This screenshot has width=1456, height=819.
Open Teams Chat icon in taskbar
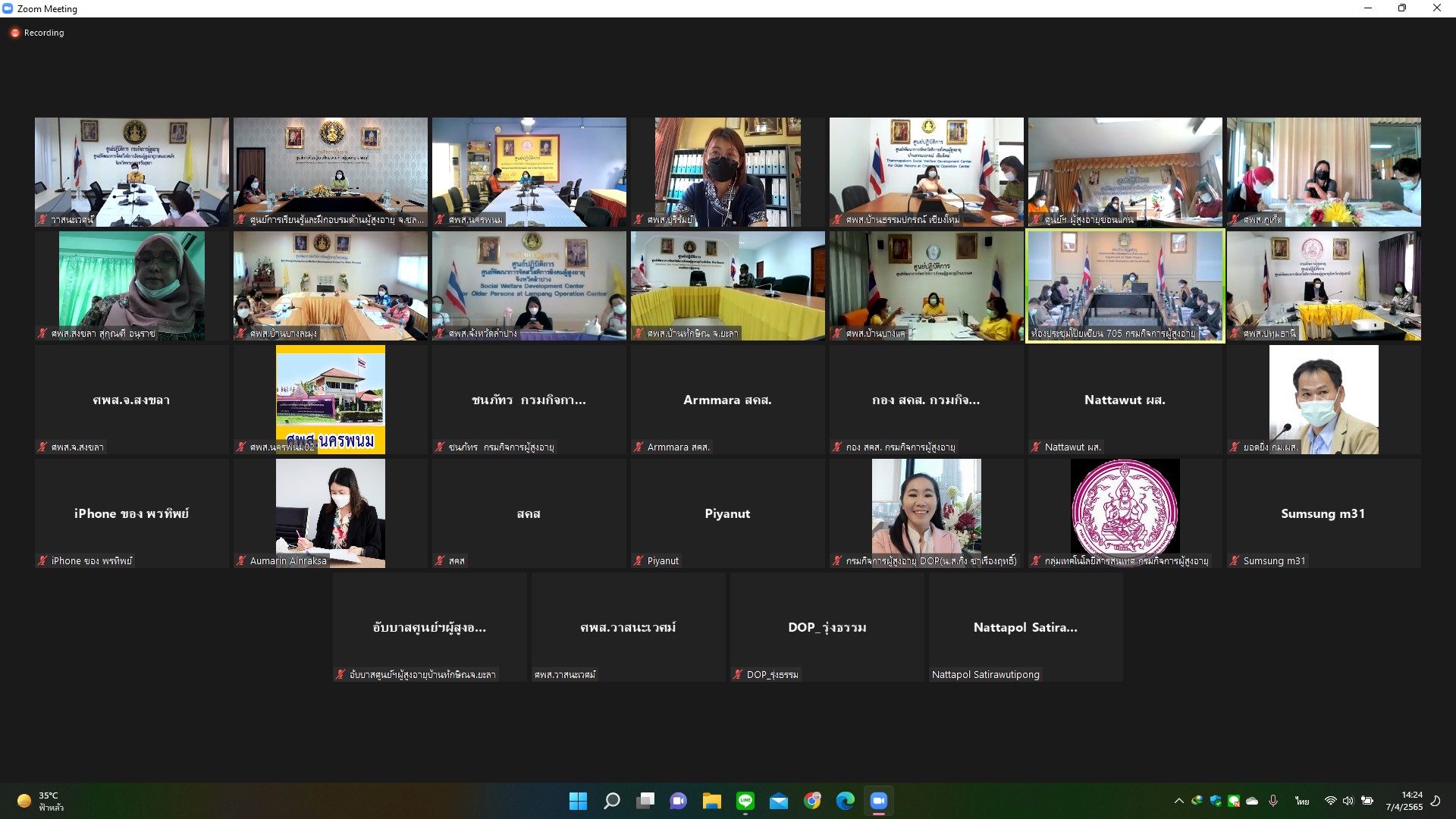click(x=678, y=801)
